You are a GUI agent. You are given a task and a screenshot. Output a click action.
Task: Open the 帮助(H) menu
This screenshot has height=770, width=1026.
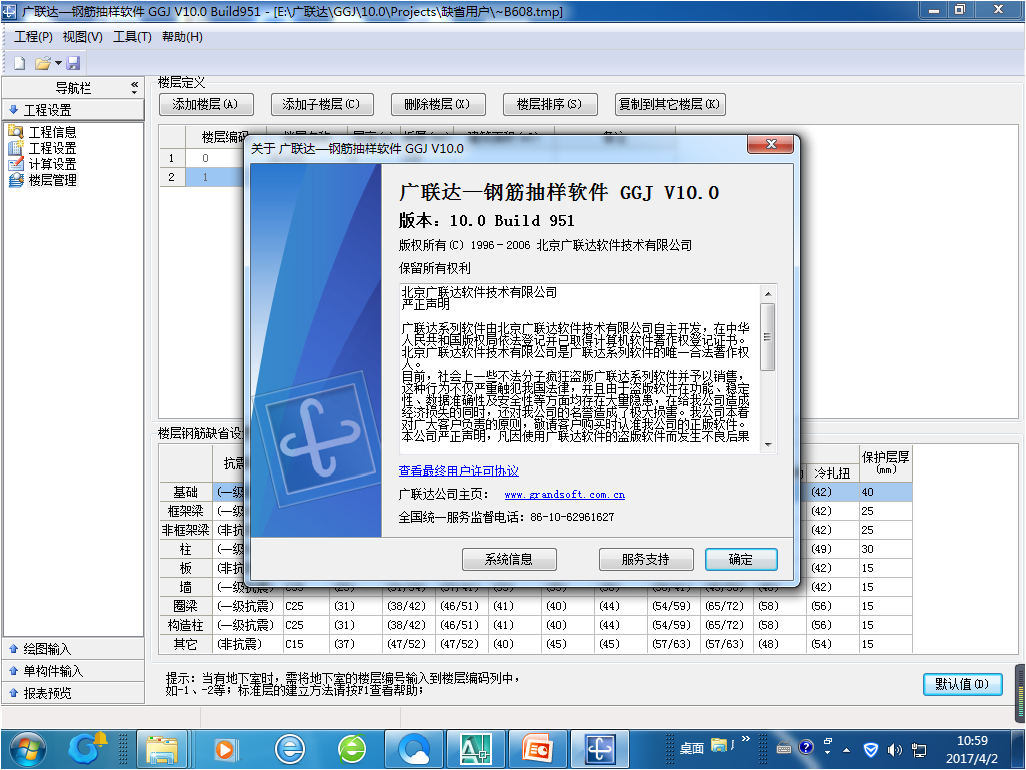pyautogui.click(x=183, y=37)
